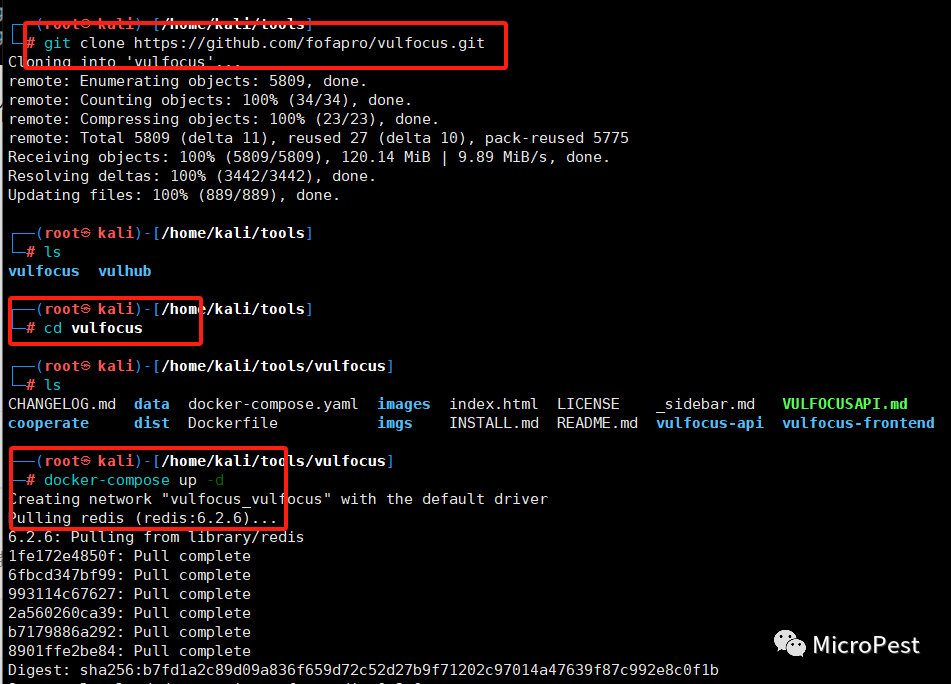Screen dimensions: 951x684
Task: Click CHANGELOG.md in the file listing
Action: pos(62,404)
